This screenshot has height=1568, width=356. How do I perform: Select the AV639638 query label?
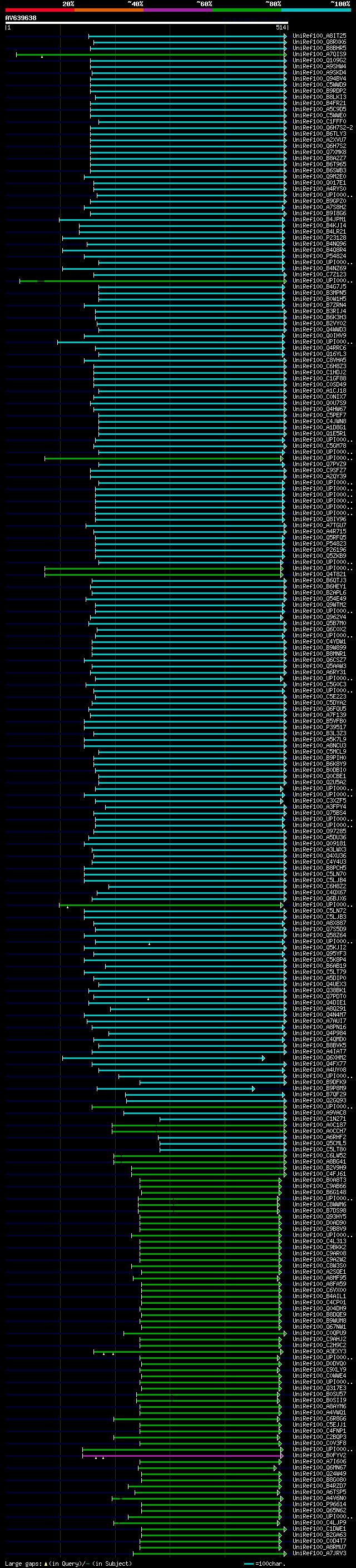pos(21,18)
